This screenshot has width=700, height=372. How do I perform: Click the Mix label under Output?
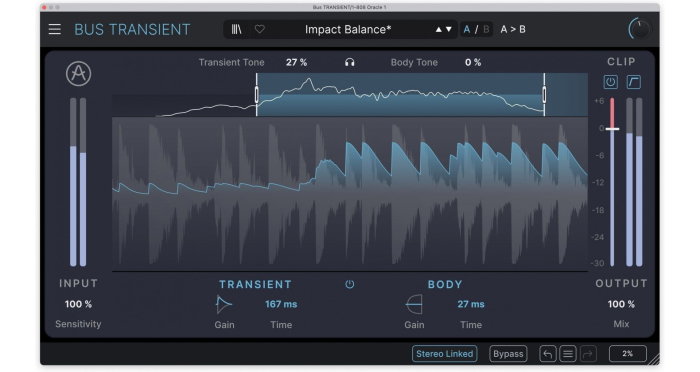click(621, 324)
